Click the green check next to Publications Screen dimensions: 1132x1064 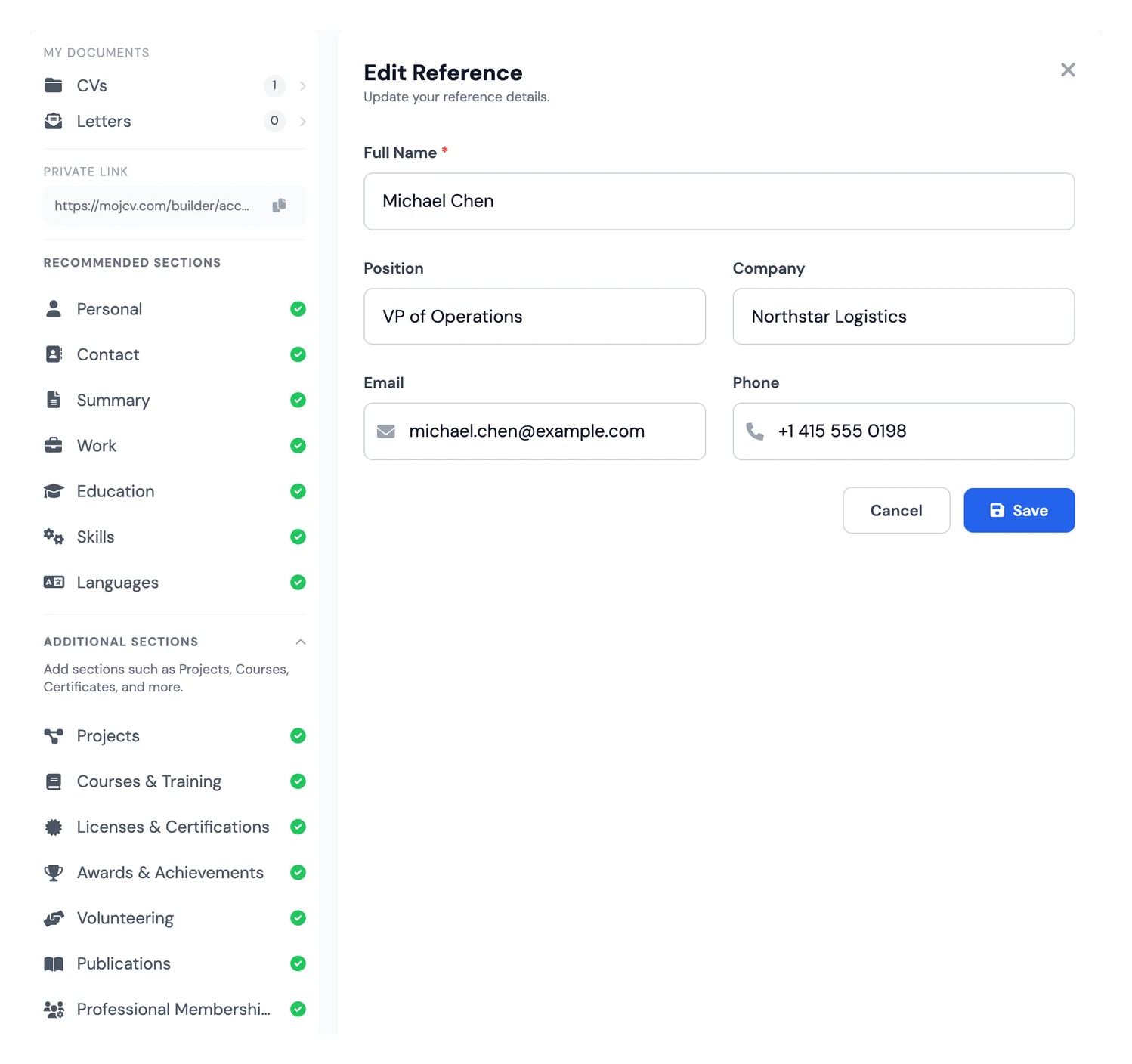pyautogui.click(x=298, y=963)
